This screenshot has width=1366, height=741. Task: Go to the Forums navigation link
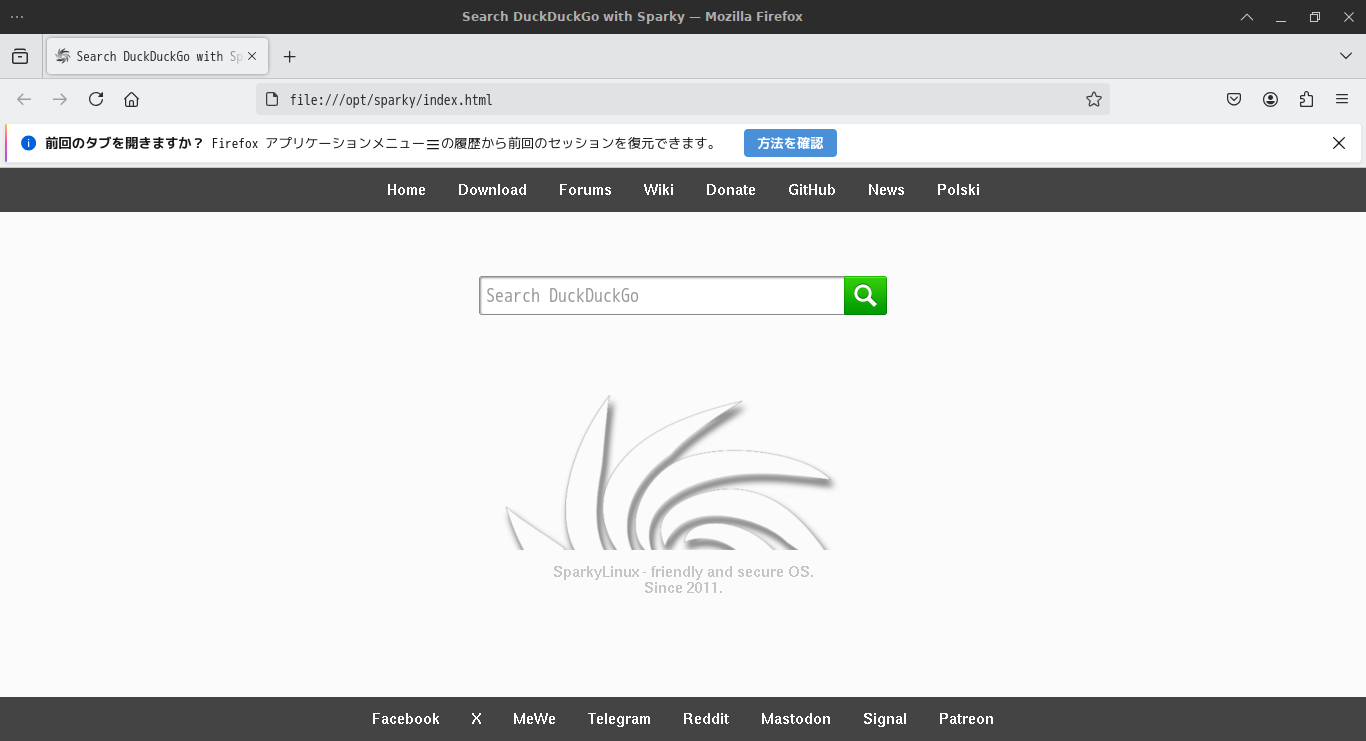[x=585, y=190]
